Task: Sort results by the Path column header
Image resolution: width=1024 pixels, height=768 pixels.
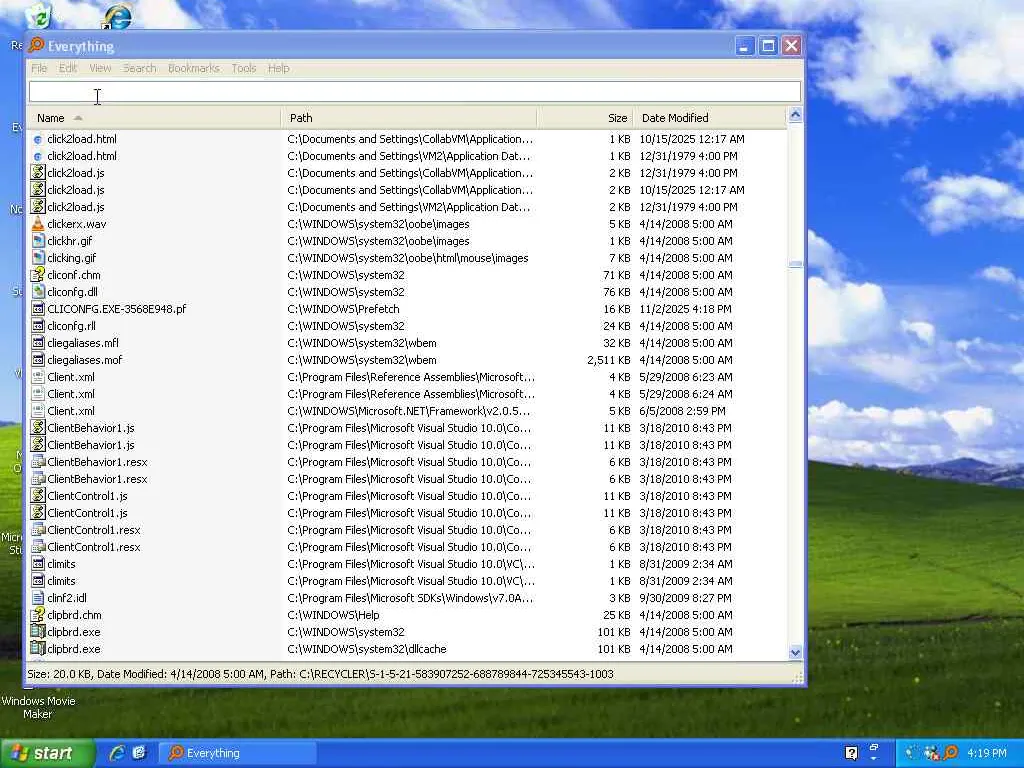Action: click(409, 118)
